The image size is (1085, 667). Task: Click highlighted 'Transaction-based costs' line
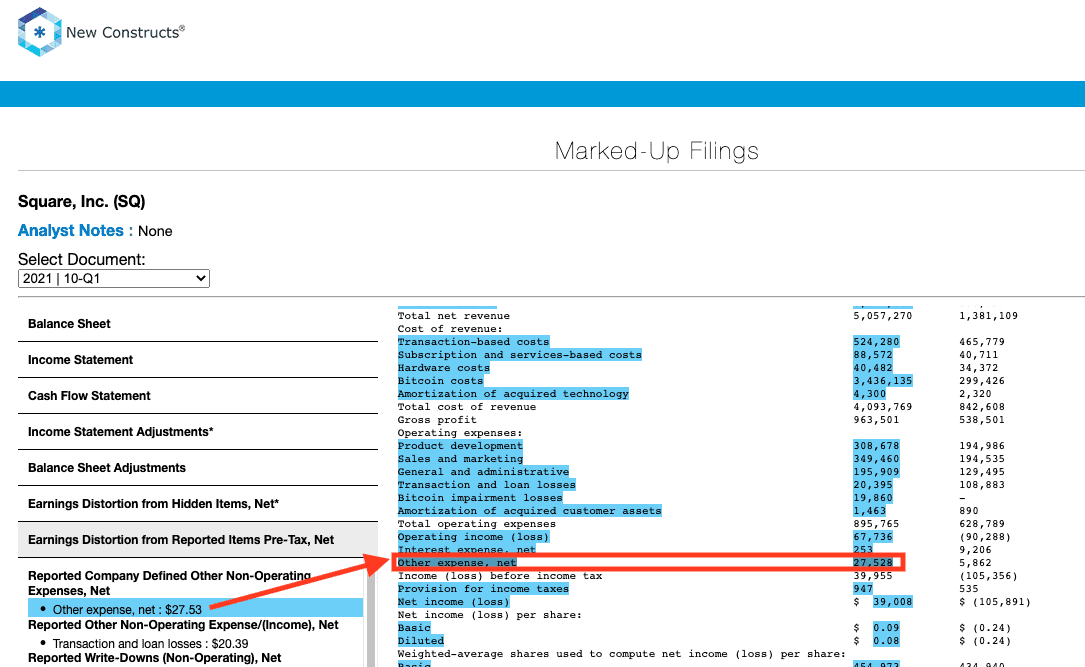[473, 342]
